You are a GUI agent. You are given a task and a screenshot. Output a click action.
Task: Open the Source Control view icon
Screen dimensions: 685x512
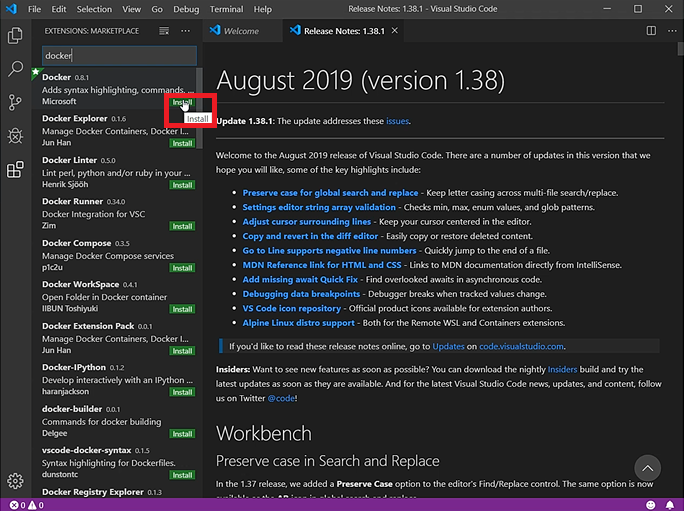coord(15,102)
